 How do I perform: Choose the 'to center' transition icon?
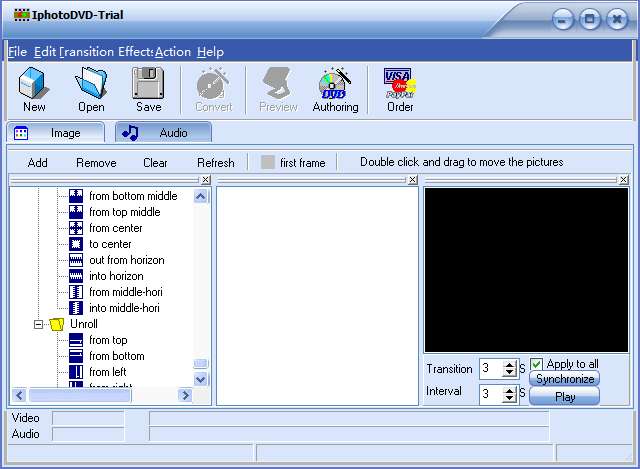click(x=76, y=244)
